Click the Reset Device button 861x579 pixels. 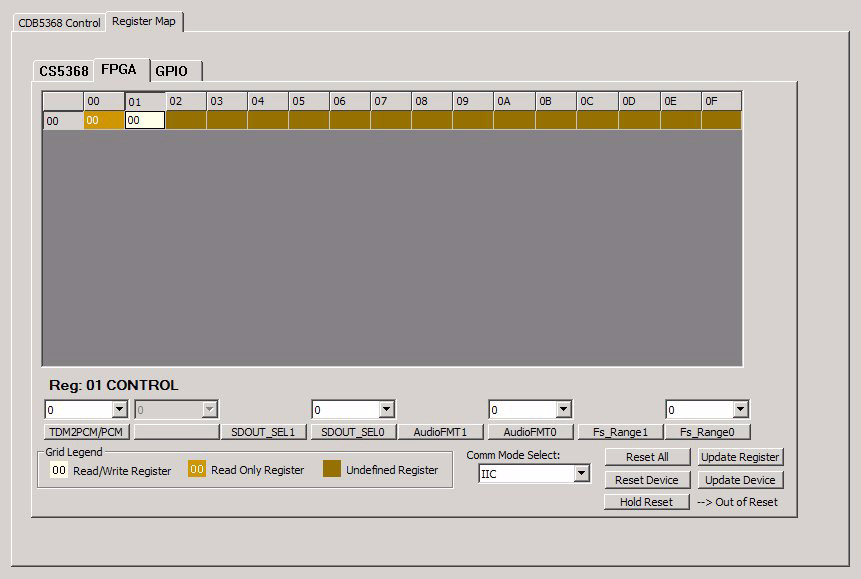point(647,480)
